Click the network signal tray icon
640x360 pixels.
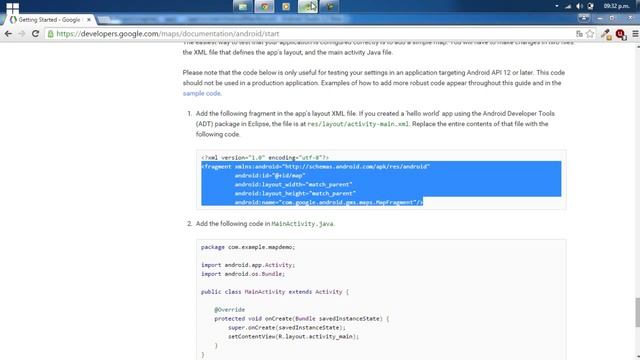tap(568, 6)
